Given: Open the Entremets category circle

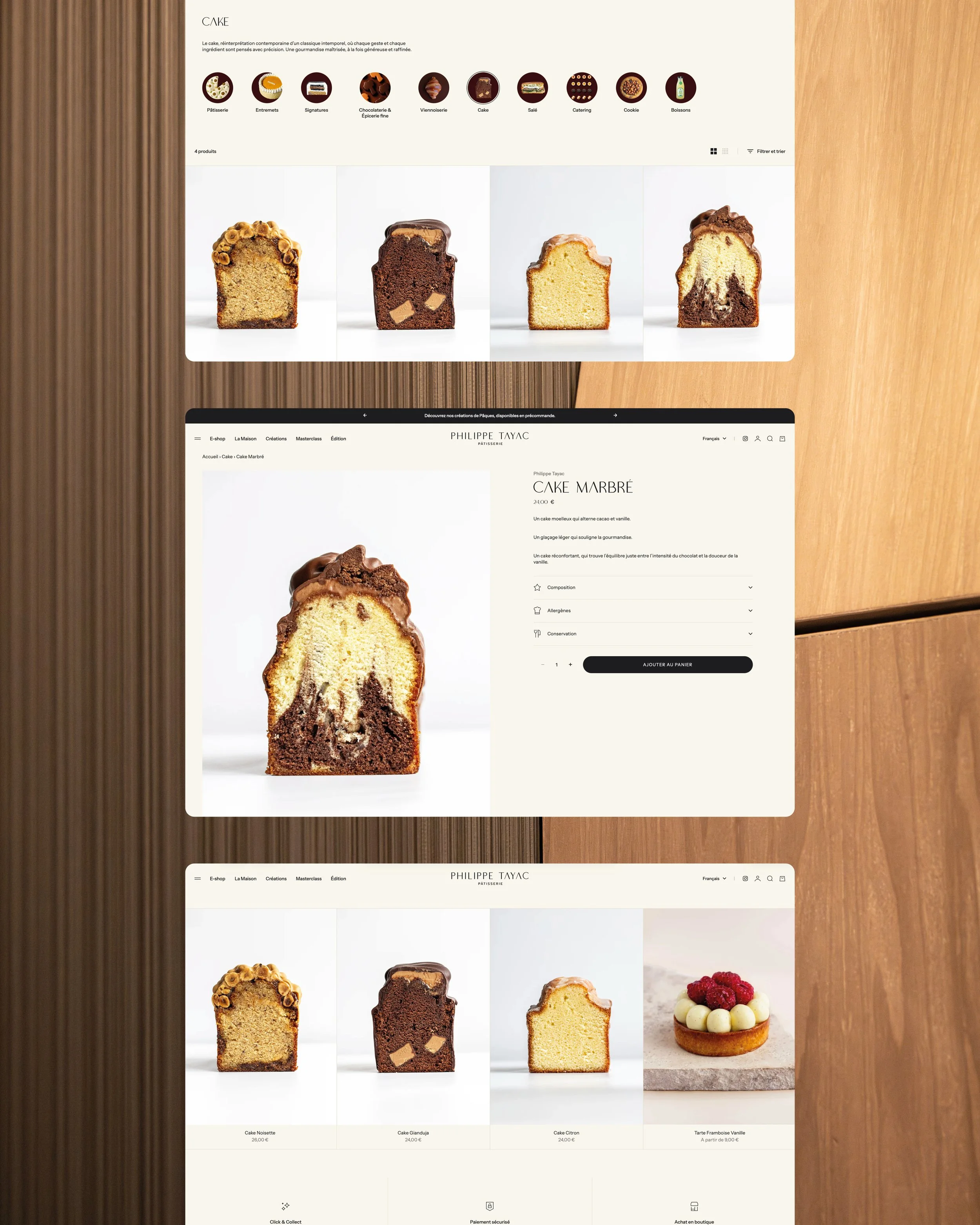Looking at the screenshot, I should pos(267,87).
